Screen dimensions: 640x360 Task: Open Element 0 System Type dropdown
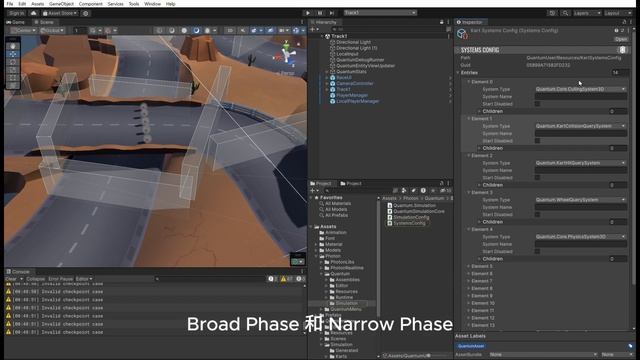pyautogui.click(x=581, y=89)
